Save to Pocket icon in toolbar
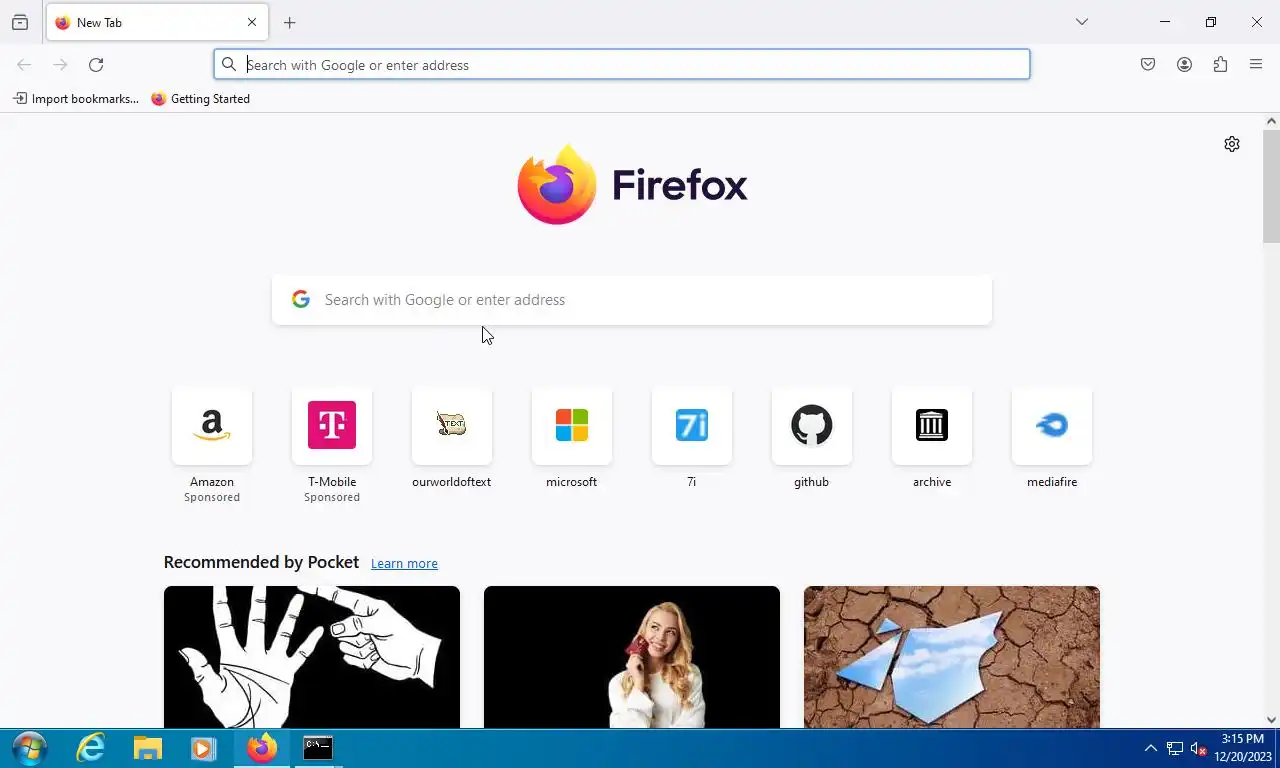 [1148, 65]
